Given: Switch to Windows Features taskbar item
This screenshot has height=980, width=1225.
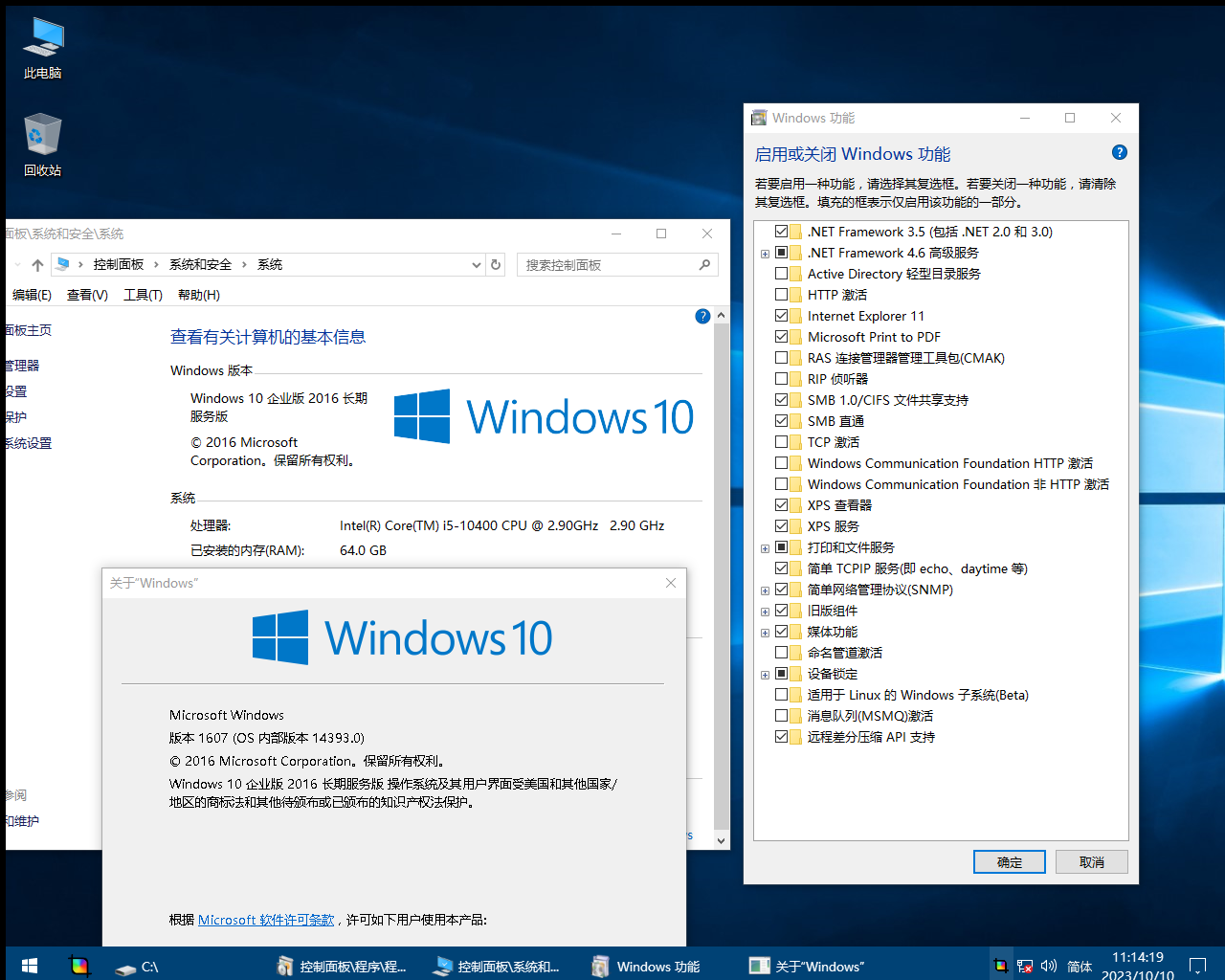Looking at the screenshot, I should (x=645, y=967).
